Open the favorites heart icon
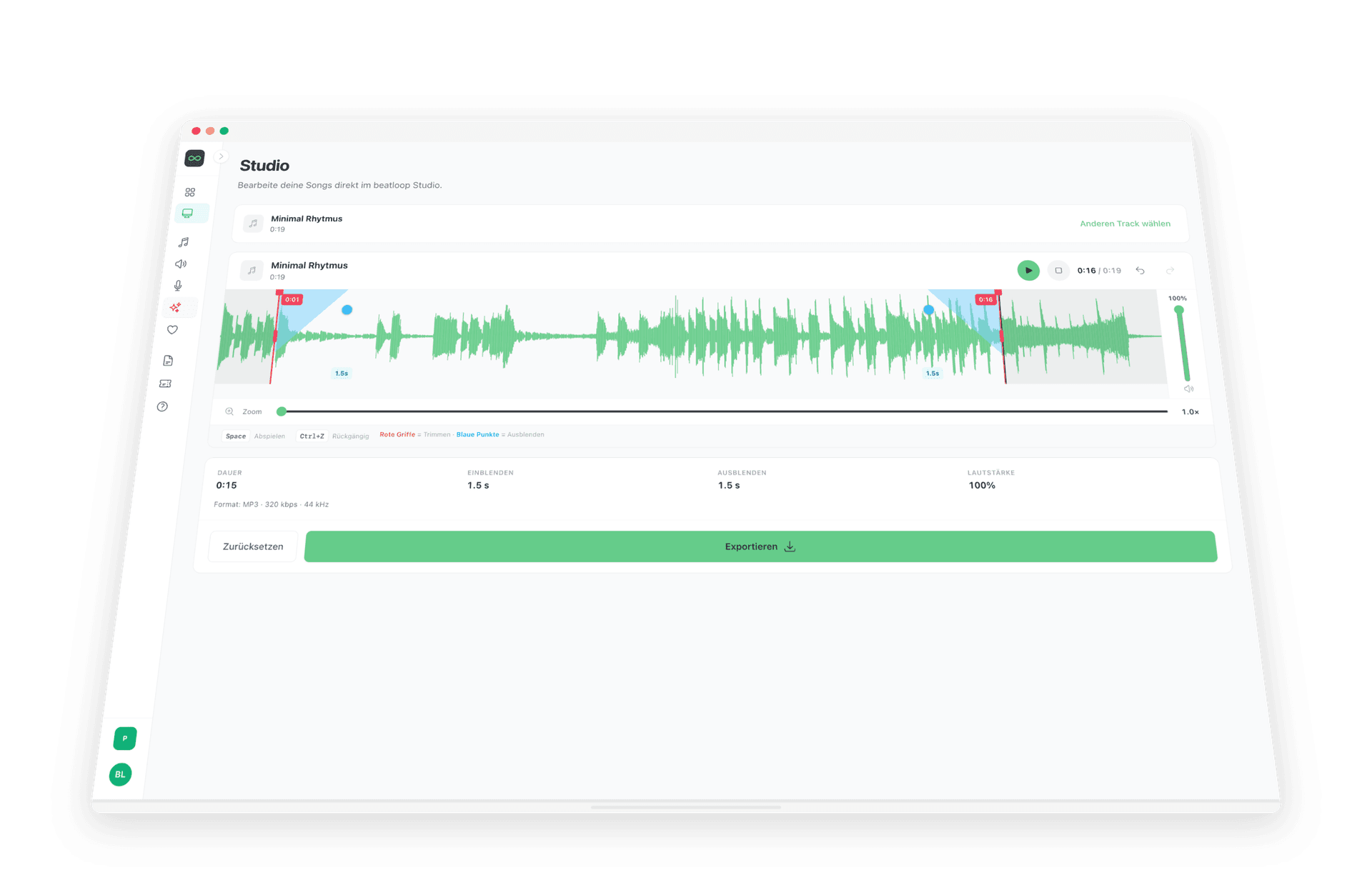This screenshot has width=1372, height=875. click(172, 330)
